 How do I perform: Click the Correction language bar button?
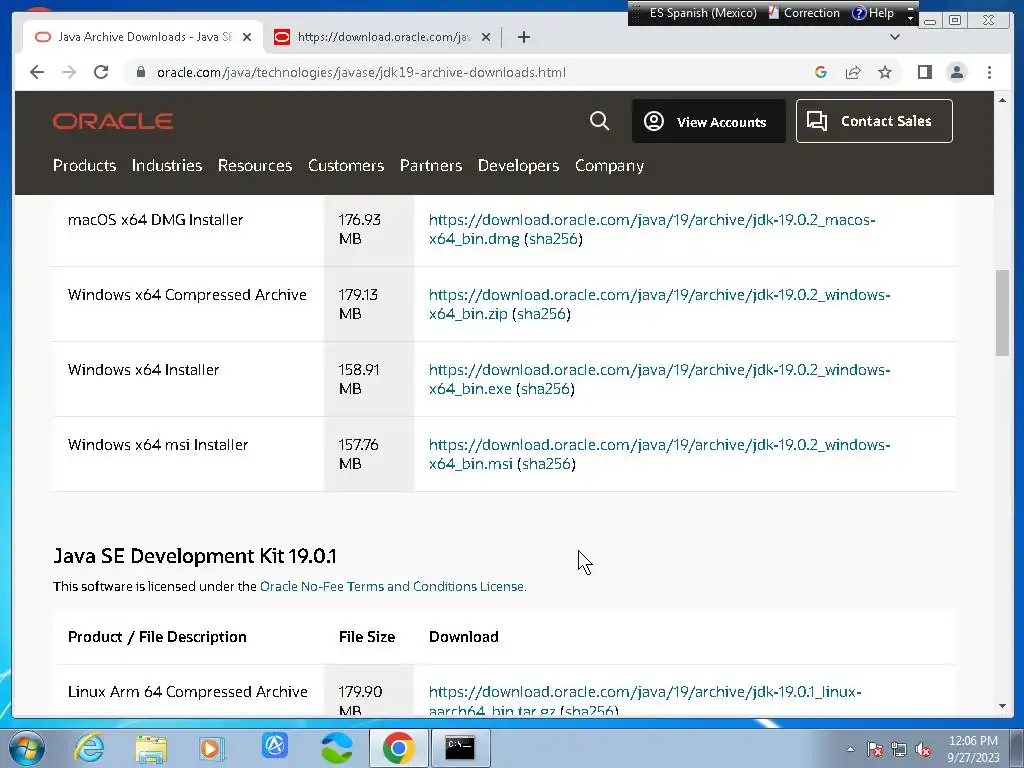point(804,13)
